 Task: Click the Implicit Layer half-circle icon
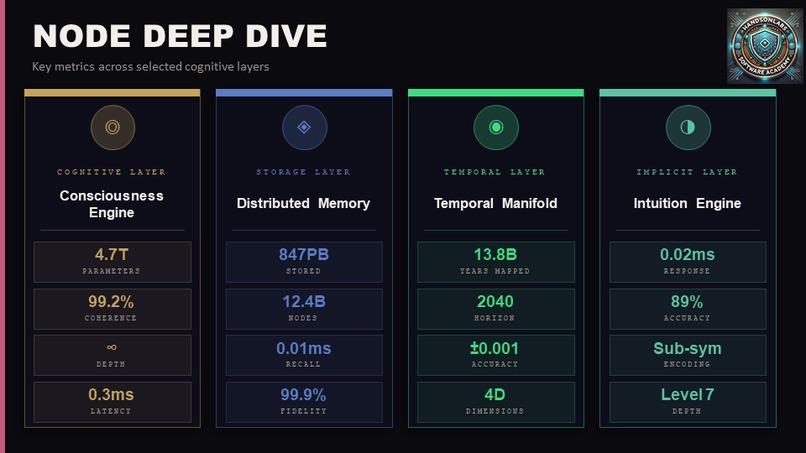688,128
